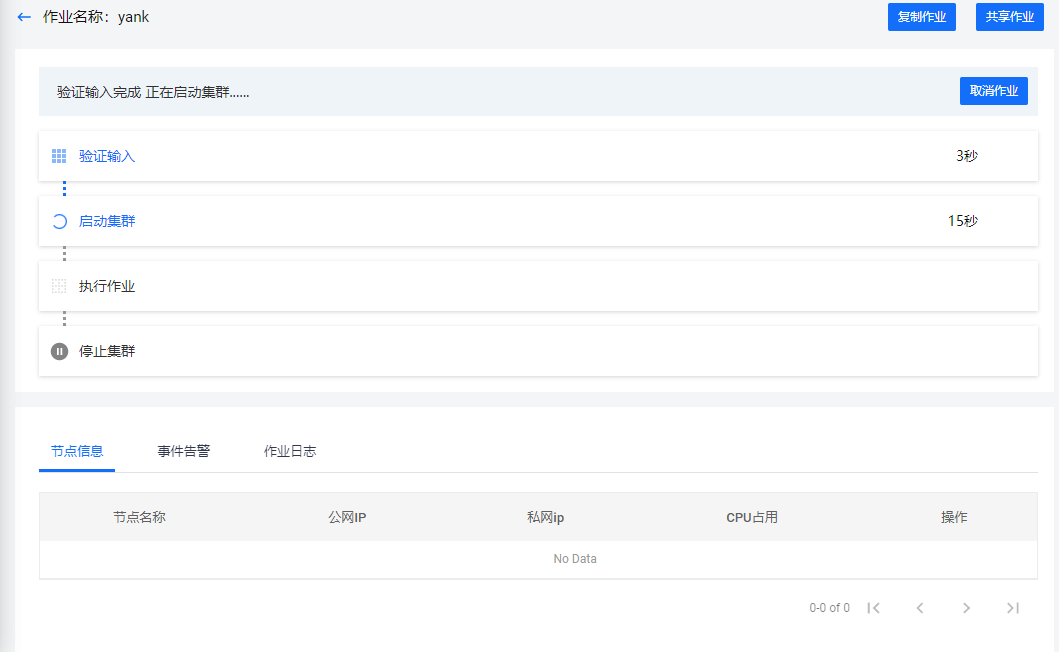Click the back arrow icon
This screenshot has width=1059, height=652.
click(x=24, y=17)
